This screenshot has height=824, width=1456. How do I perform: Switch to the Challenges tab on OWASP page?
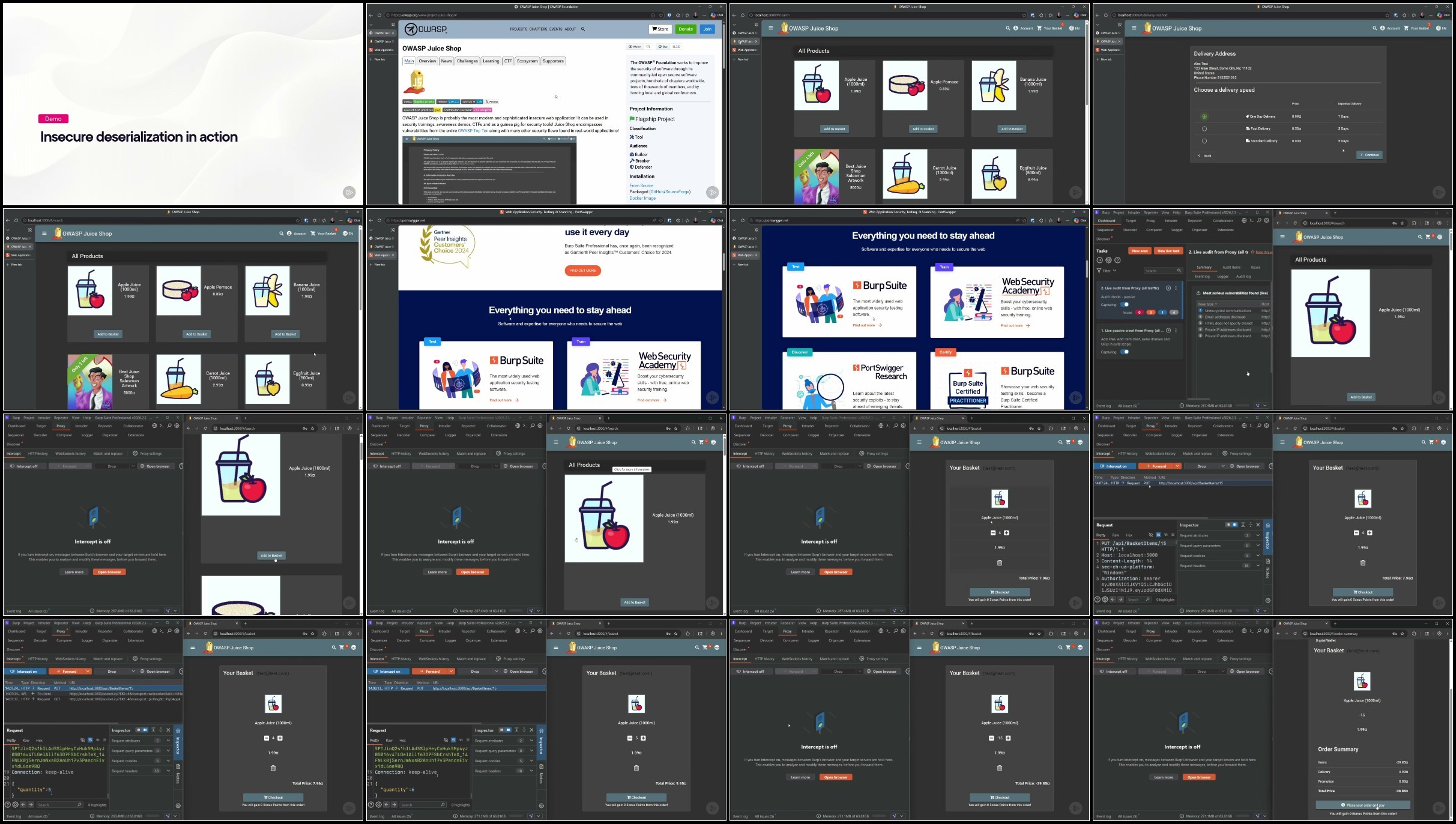point(467,61)
